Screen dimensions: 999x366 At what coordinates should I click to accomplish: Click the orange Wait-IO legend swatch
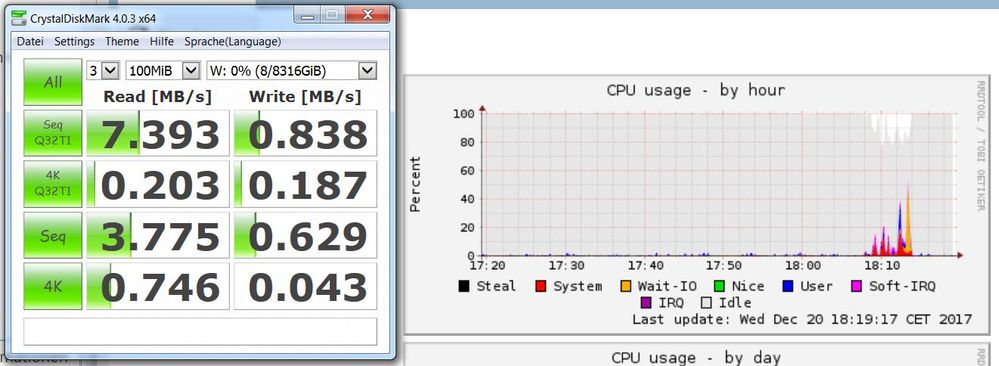click(x=626, y=286)
